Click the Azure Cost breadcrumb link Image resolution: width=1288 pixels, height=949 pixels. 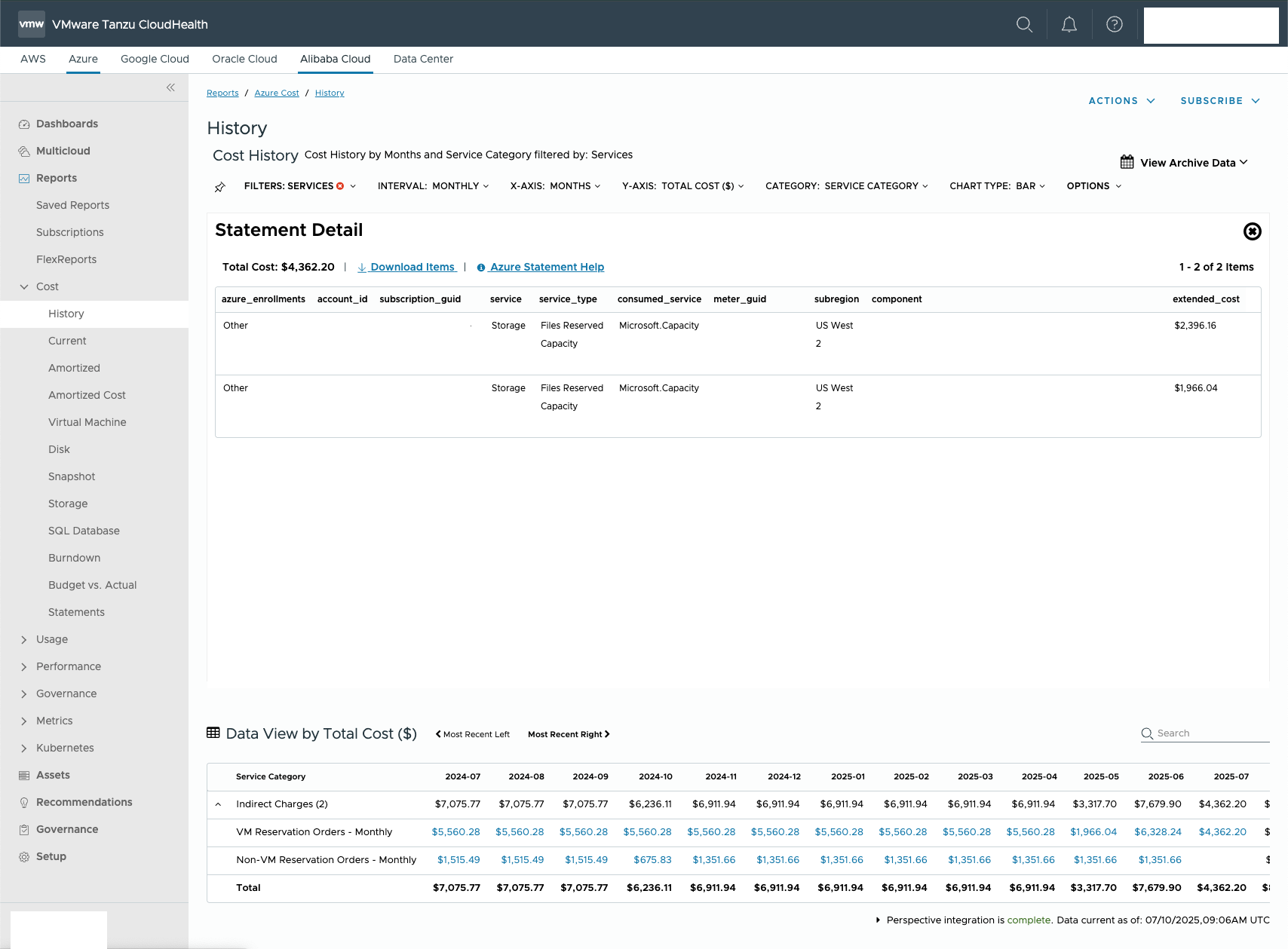[x=276, y=93]
